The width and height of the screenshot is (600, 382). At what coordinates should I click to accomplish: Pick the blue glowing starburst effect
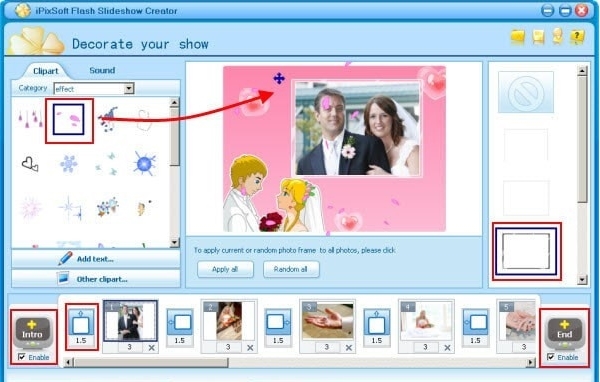coord(145,164)
